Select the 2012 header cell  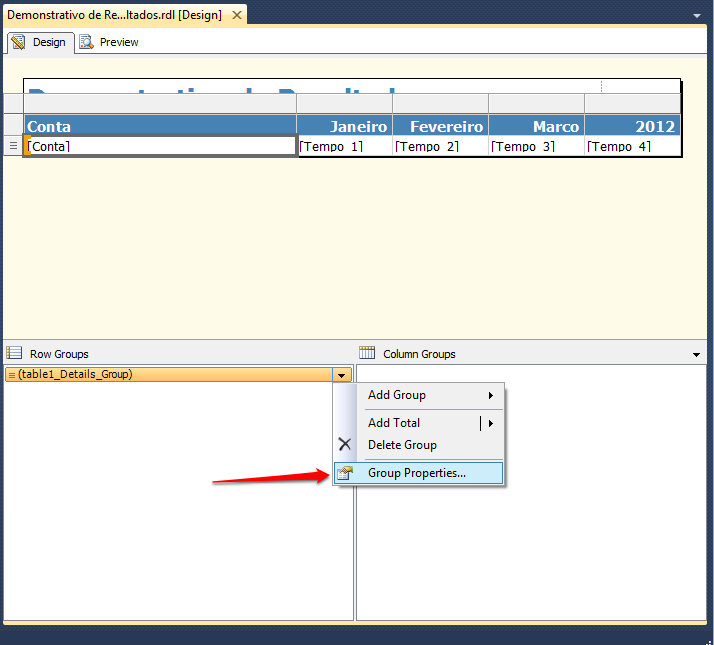[x=632, y=126]
